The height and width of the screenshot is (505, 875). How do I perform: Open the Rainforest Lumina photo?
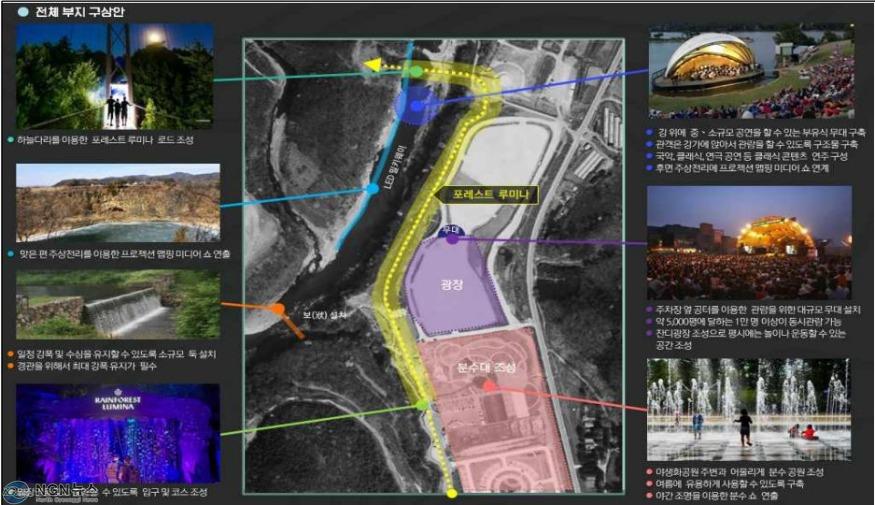pyautogui.click(x=118, y=433)
